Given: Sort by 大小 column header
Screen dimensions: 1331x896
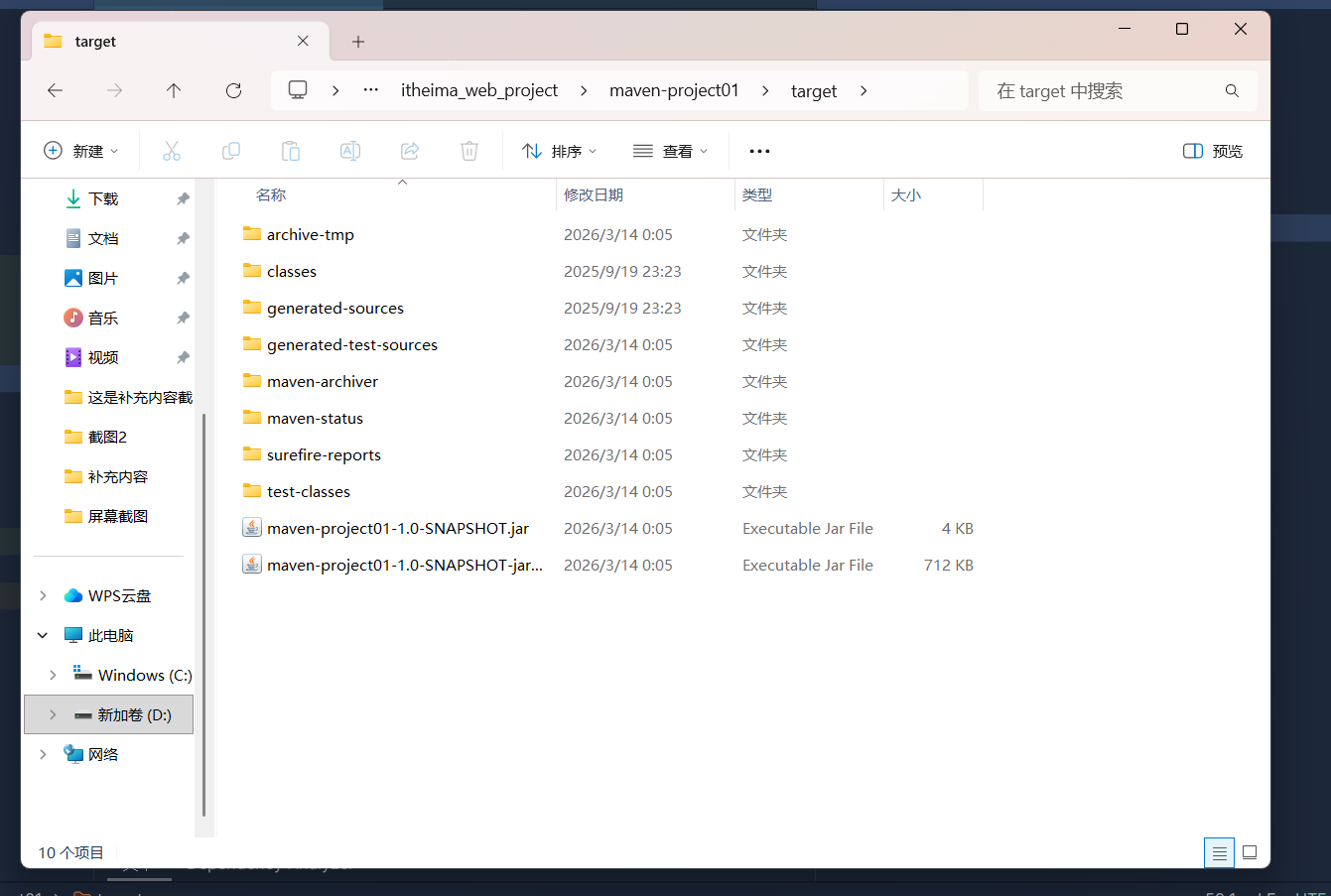Looking at the screenshot, I should [x=906, y=194].
